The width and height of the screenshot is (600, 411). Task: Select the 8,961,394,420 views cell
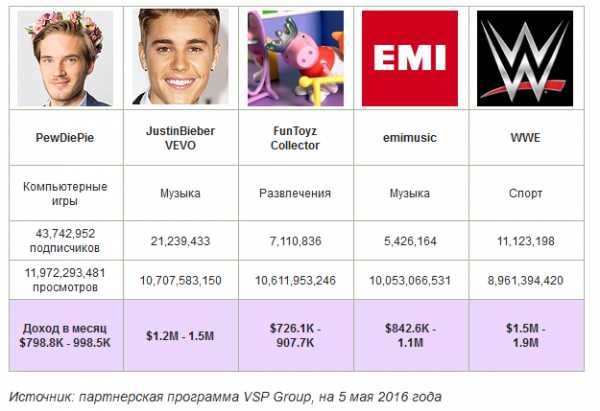coord(527,280)
